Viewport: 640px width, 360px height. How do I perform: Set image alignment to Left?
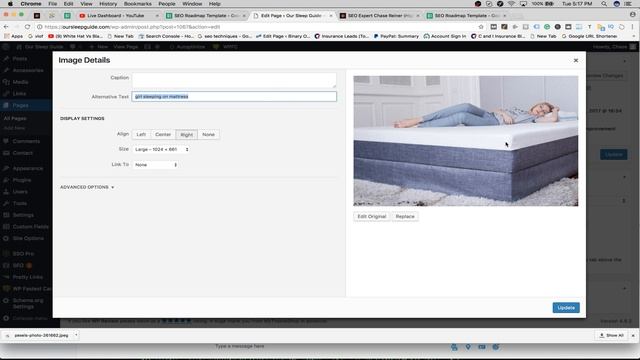tap(141, 134)
